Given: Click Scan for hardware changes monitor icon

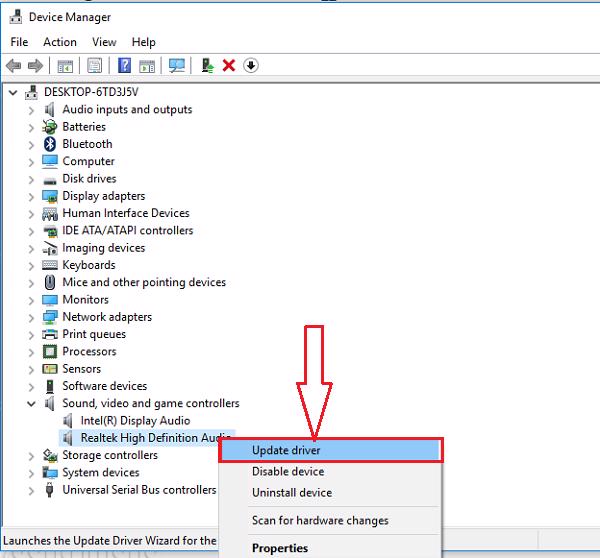Looking at the screenshot, I should (x=177, y=65).
